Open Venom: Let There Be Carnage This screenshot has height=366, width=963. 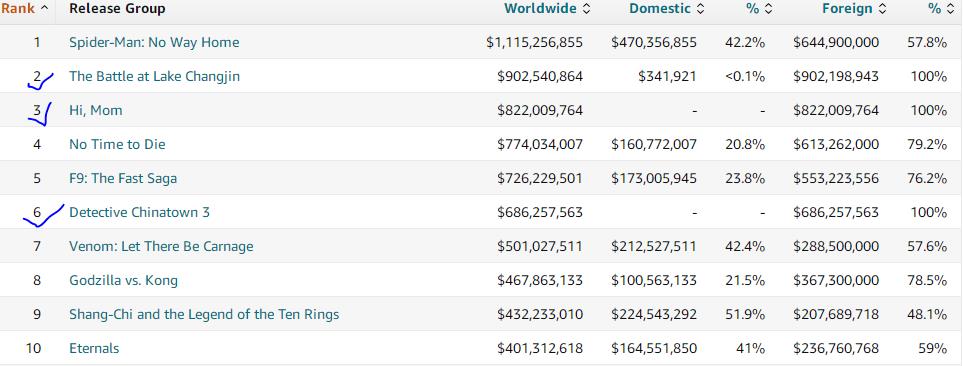point(161,246)
